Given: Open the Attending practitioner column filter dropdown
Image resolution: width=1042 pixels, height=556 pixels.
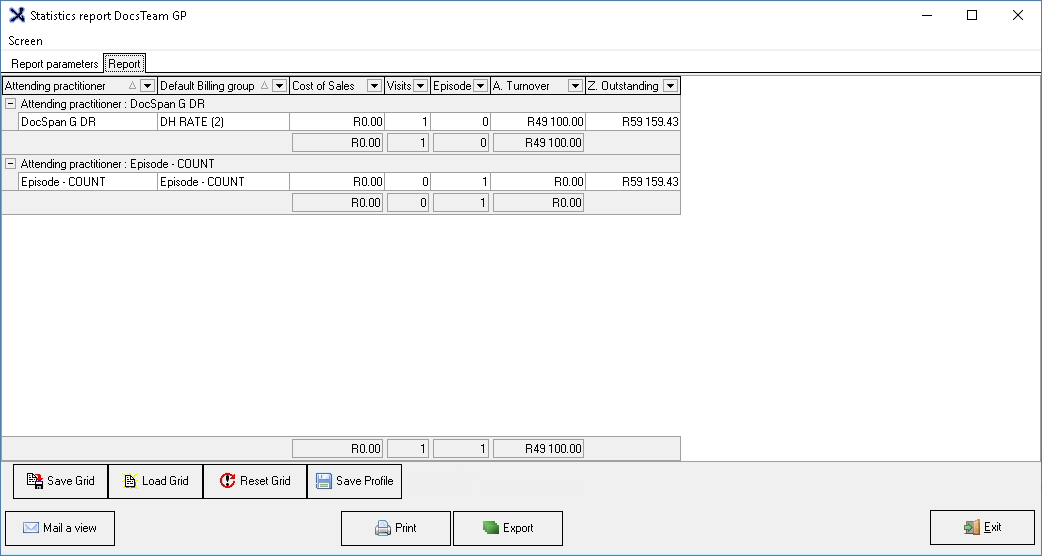Looking at the screenshot, I should (x=148, y=86).
